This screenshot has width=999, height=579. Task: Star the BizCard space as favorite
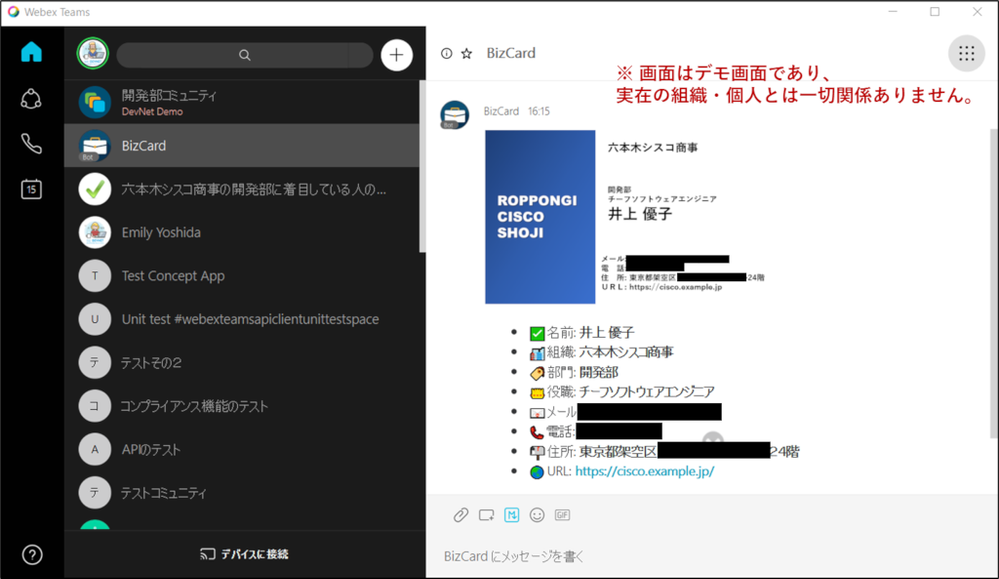pyautogui.click(x=466, y=54)
